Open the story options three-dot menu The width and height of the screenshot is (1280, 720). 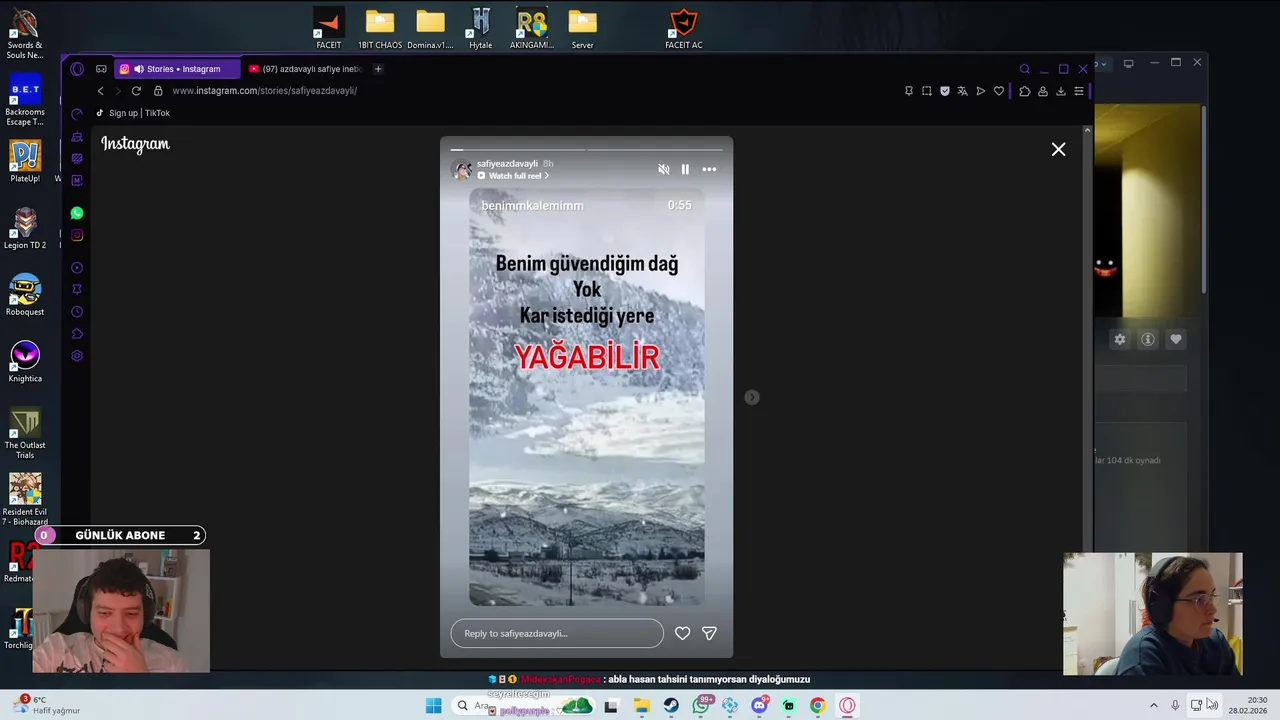pos(709,169)
